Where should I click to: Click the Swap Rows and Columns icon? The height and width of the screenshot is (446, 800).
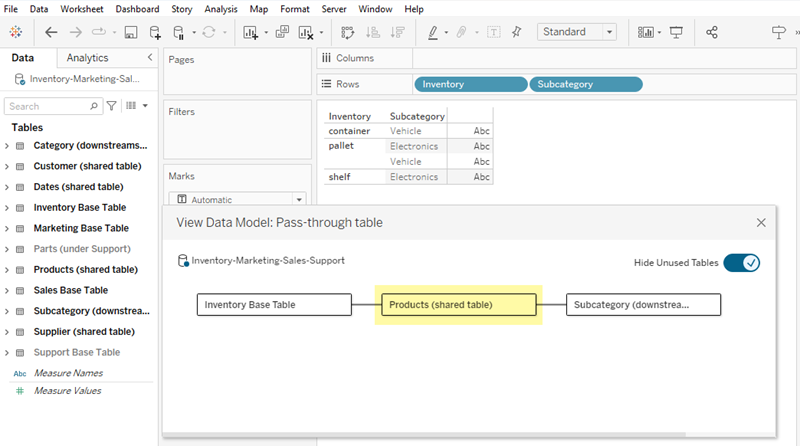[x=347, y=32]
